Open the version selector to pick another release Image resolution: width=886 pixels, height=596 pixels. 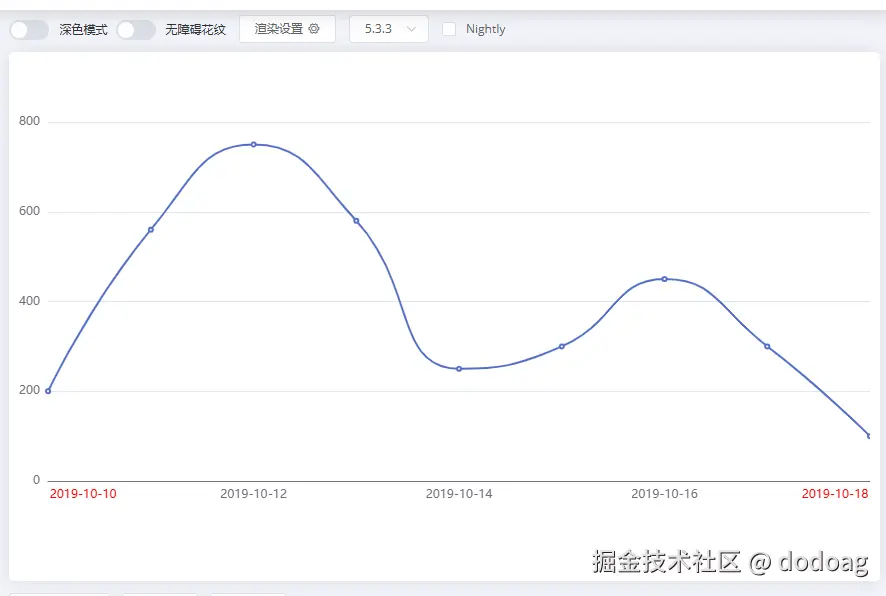click(389, 29)
